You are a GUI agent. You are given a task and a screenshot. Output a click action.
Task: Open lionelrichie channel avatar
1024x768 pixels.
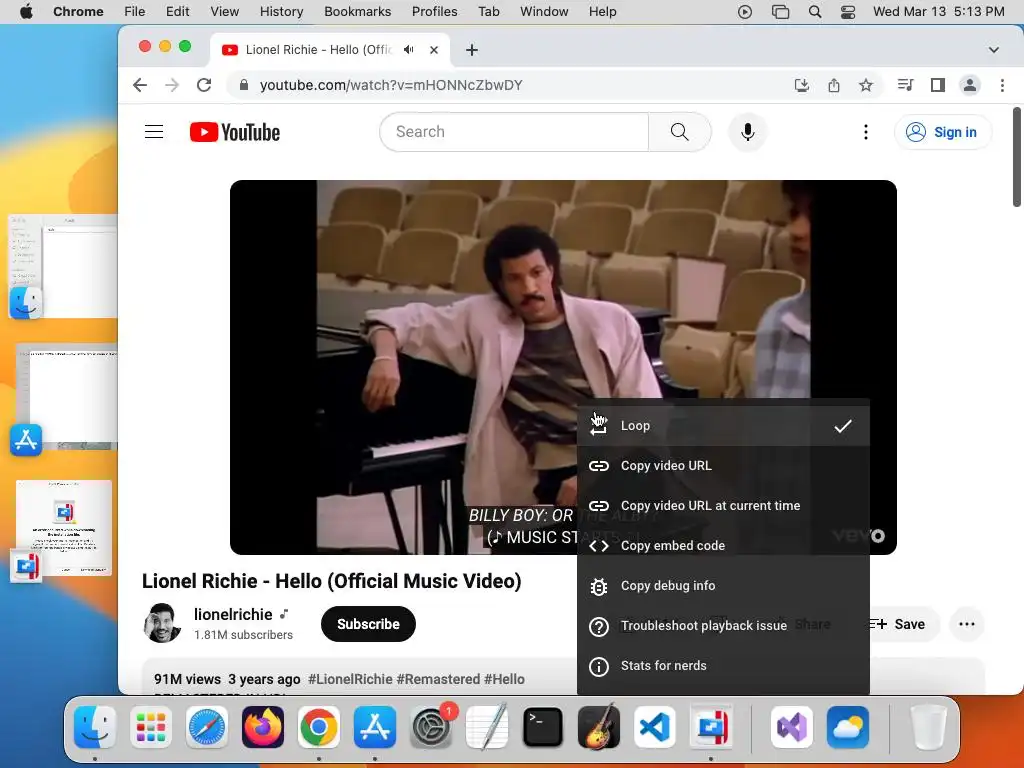pos(162,623)
